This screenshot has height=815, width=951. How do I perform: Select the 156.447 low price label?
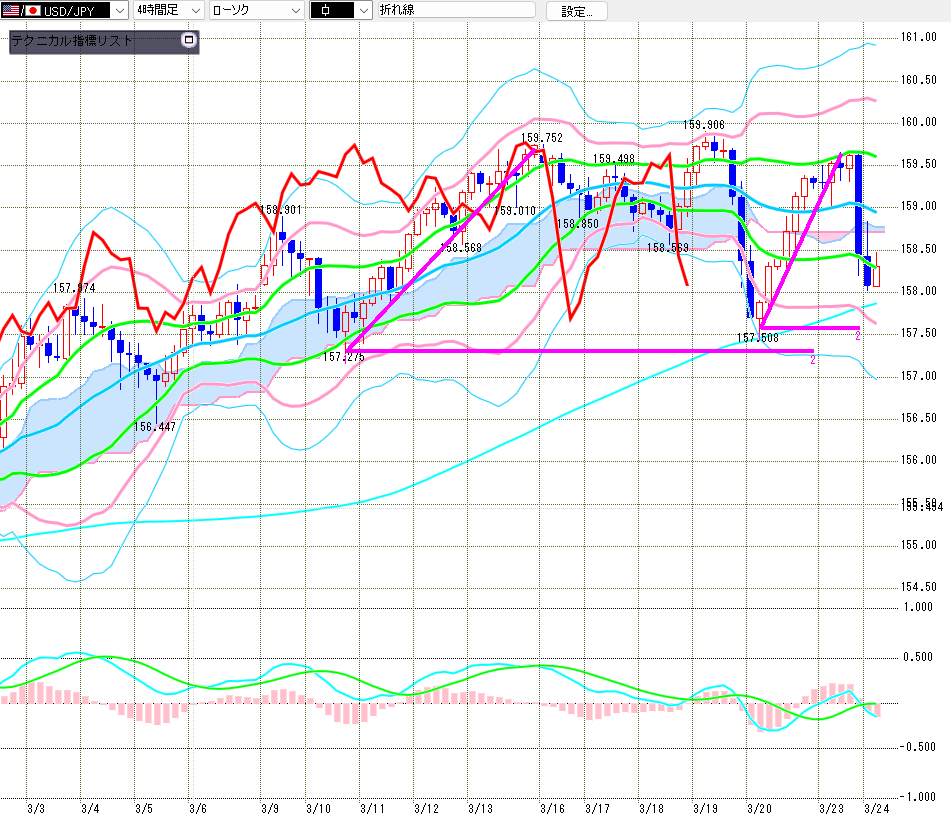[x=155, y=426]
